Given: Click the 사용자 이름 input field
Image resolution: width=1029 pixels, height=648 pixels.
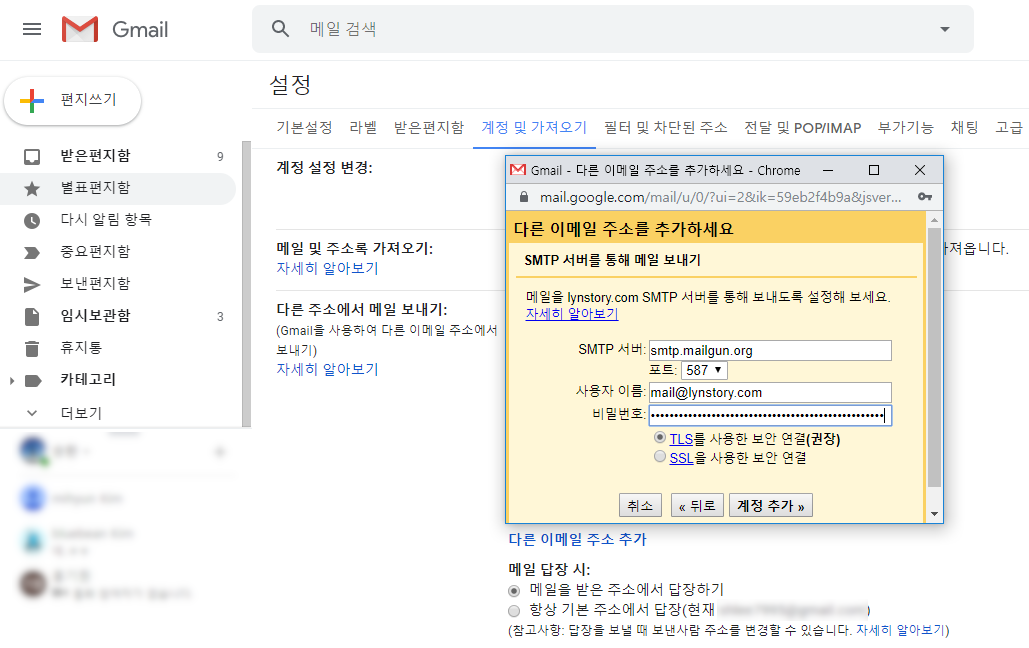Looking at the screenshot, I should click(x=770, y=393).
